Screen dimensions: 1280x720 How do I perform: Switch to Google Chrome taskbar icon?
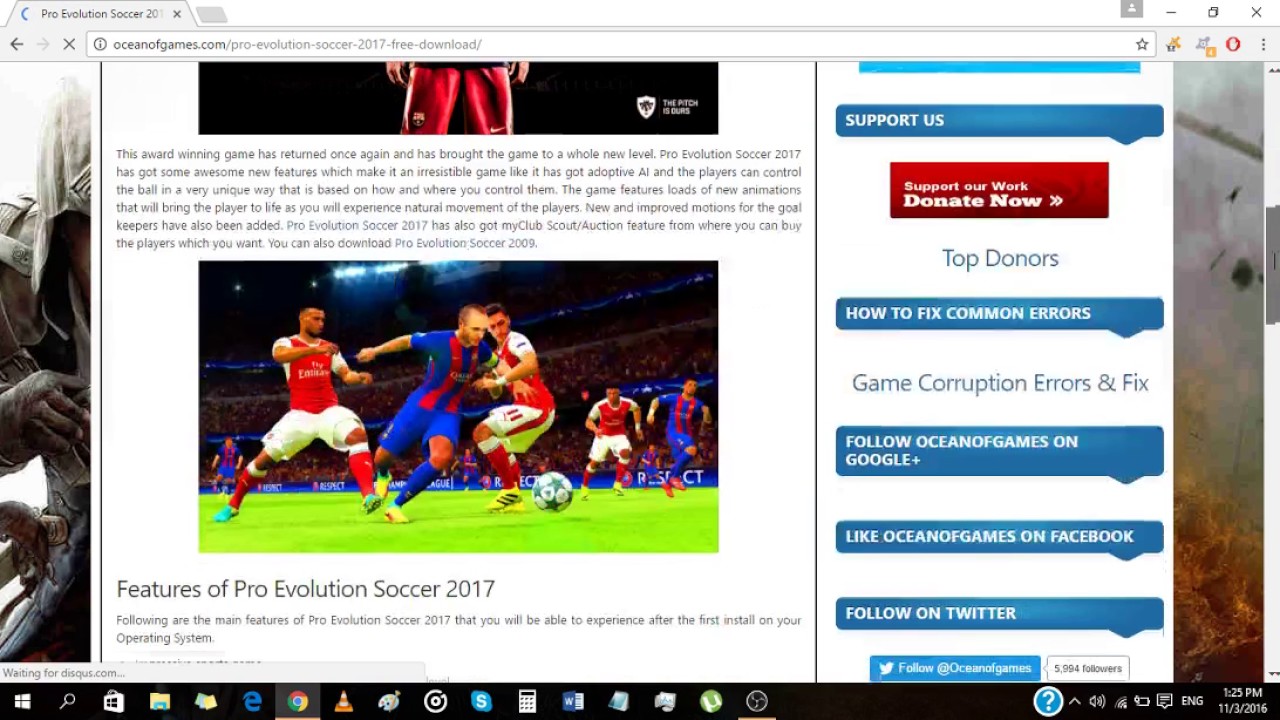coord(298,701)
